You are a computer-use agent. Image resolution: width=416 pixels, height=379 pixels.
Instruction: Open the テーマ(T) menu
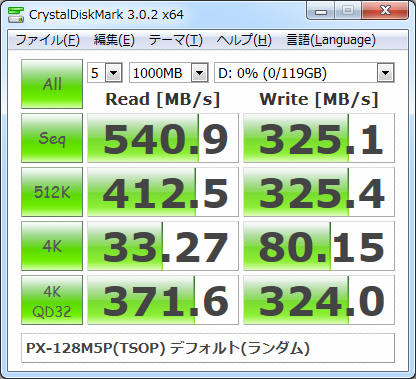(175, 40)
